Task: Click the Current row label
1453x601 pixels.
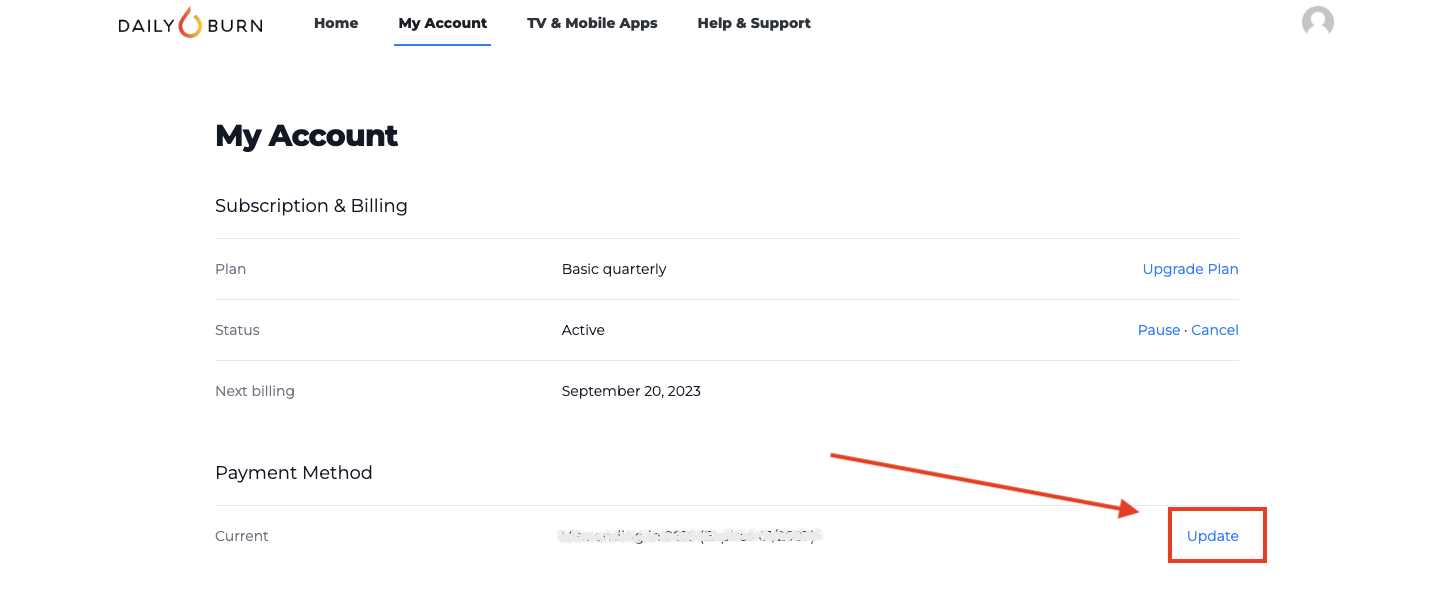Action: (242, 536)
